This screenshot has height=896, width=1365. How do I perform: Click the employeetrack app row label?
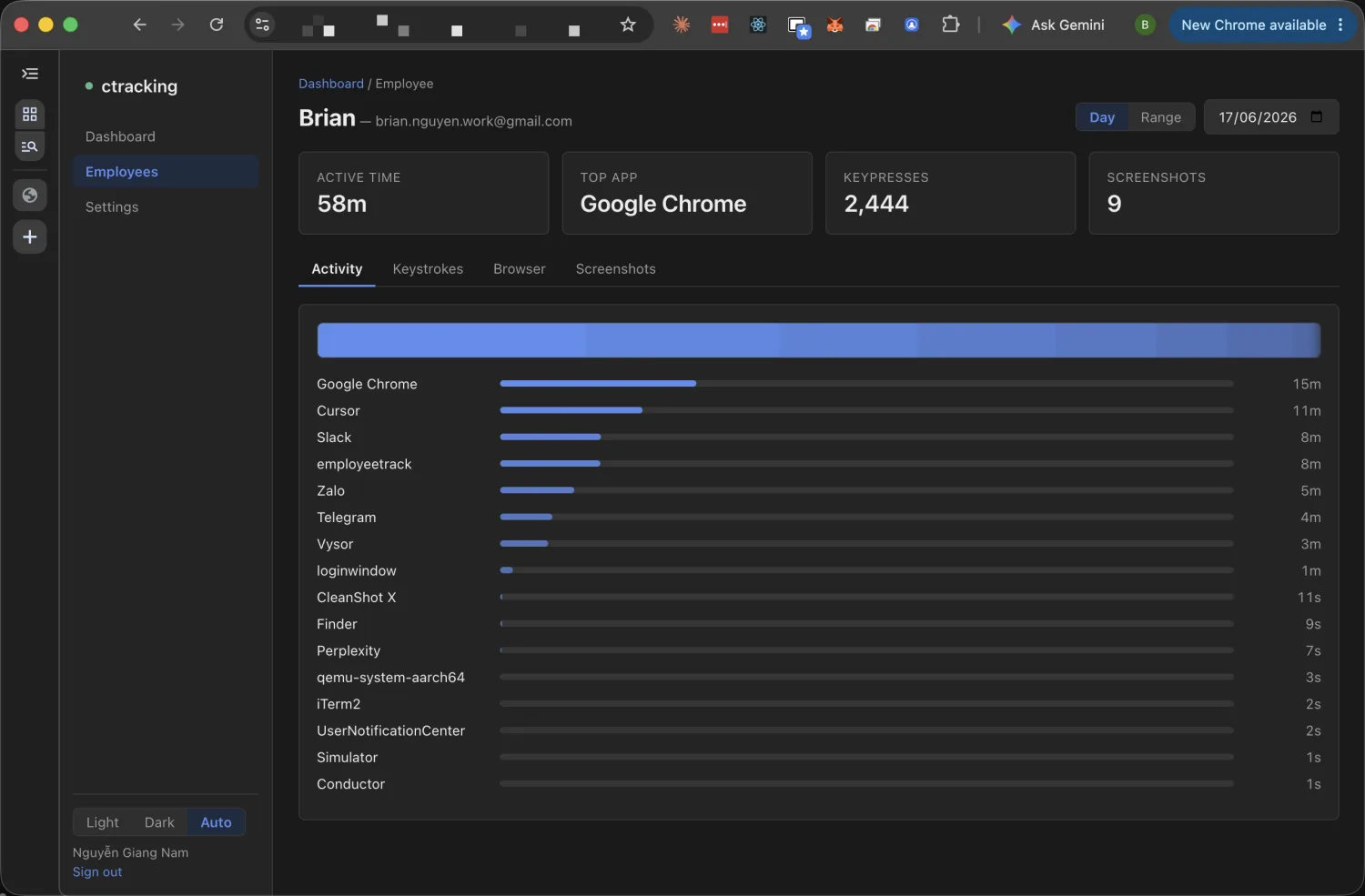(364, 465)
